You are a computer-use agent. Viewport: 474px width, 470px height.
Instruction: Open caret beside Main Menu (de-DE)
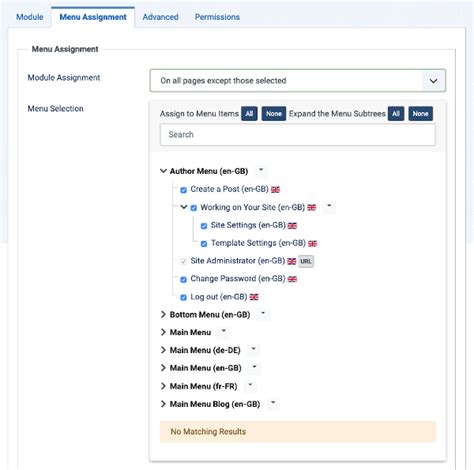point(253,349)
